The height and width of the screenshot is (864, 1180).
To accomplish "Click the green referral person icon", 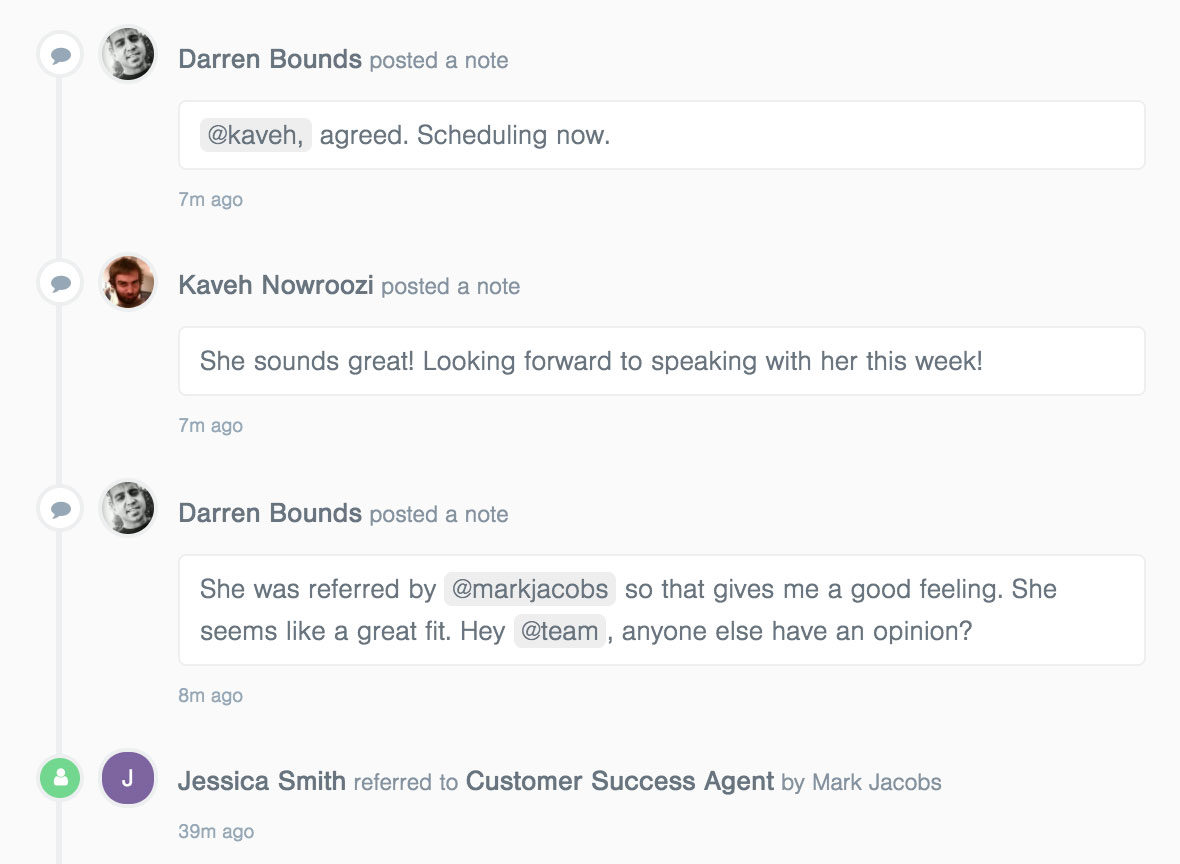I will [x=61, y=777].
